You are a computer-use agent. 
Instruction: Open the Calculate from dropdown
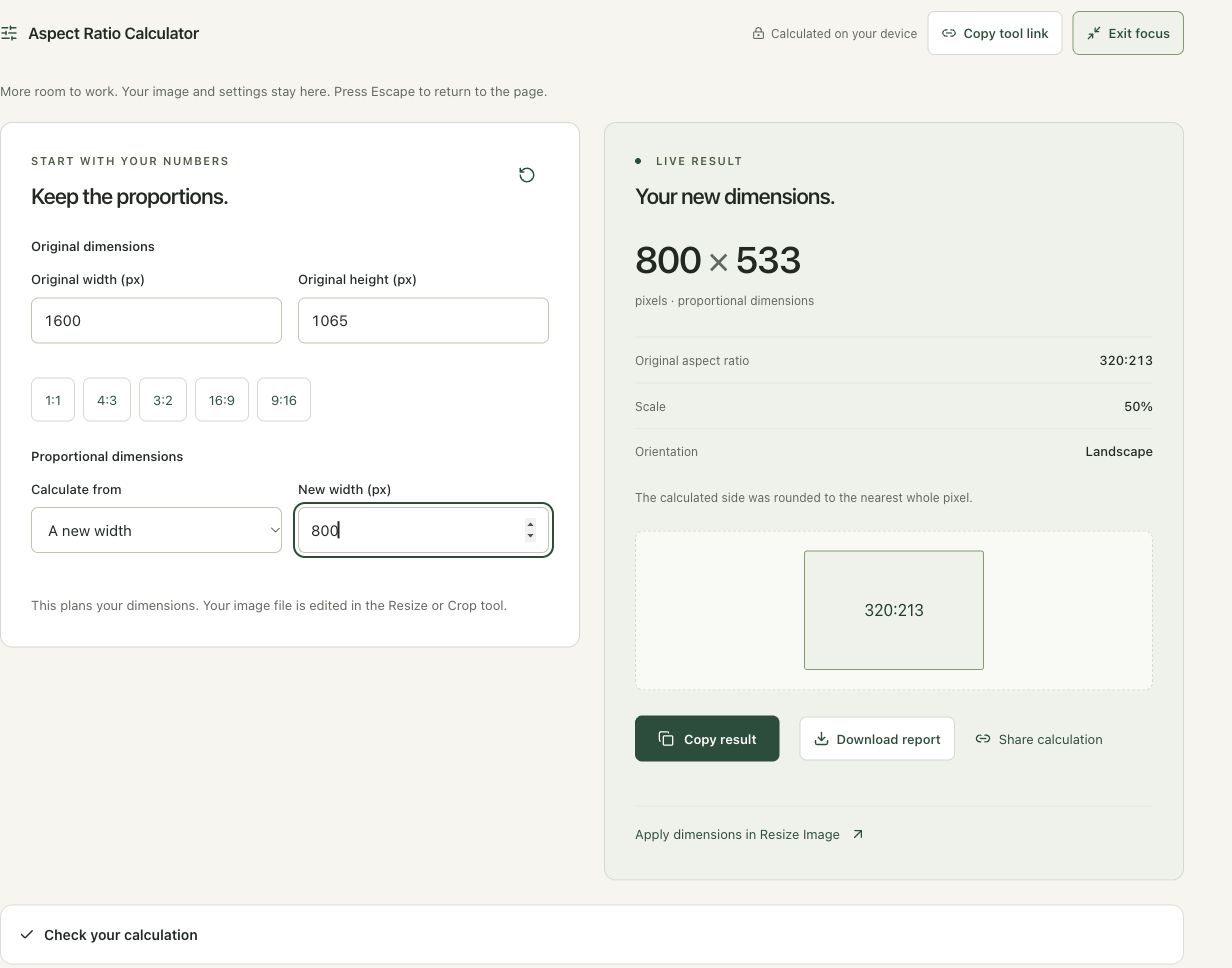click(x=157, y=530)
